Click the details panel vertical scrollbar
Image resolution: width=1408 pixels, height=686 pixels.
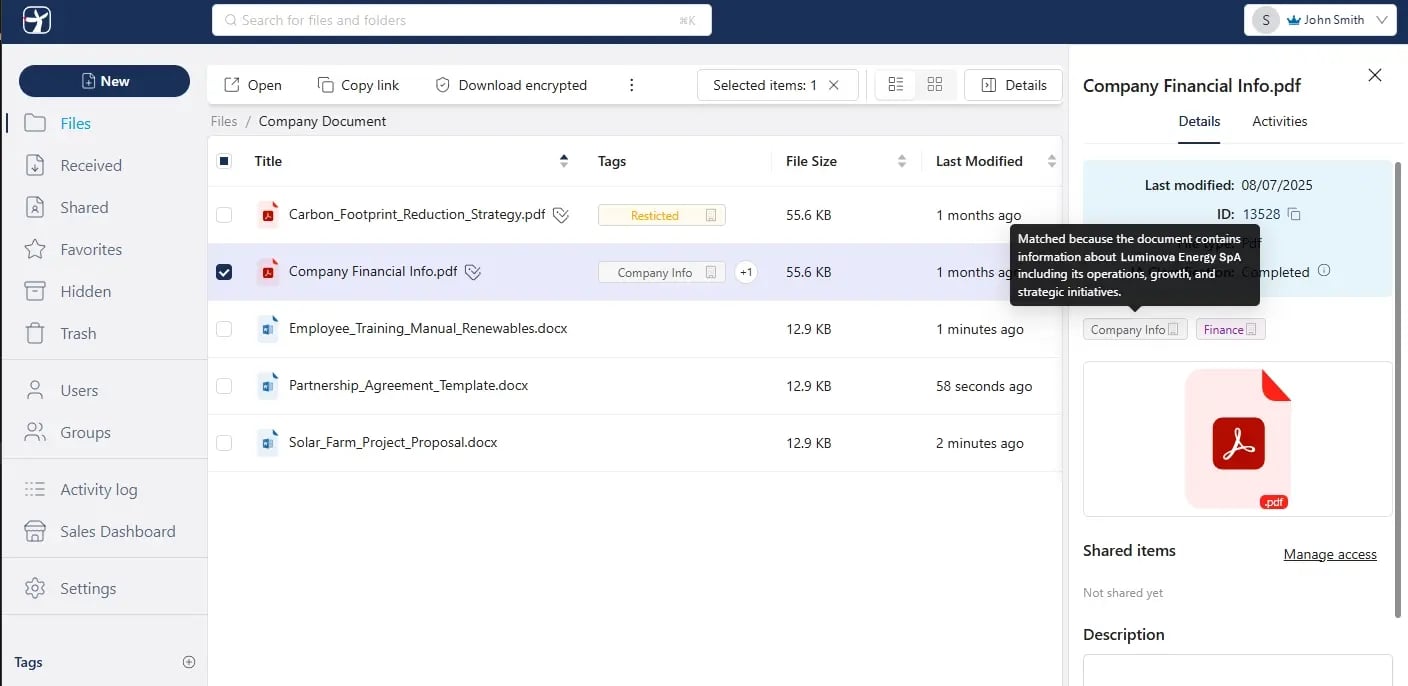(1399, 390)
